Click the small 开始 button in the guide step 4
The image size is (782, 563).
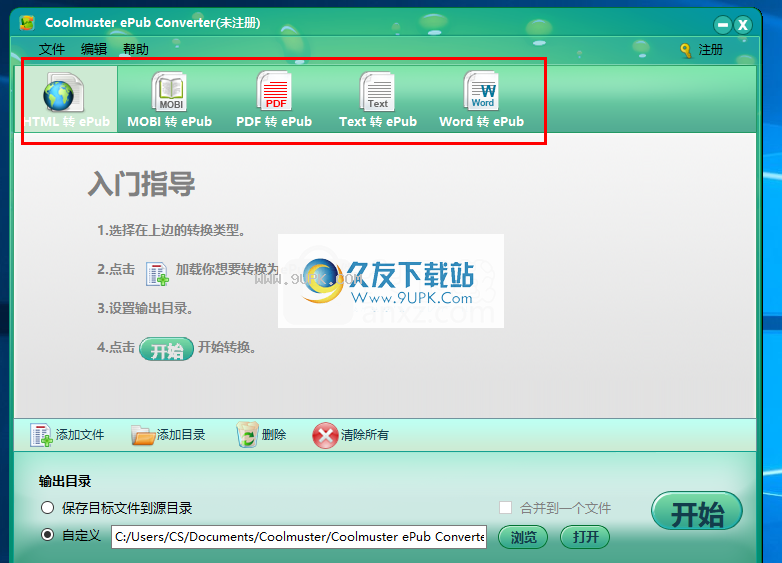[x=167, y=349]
